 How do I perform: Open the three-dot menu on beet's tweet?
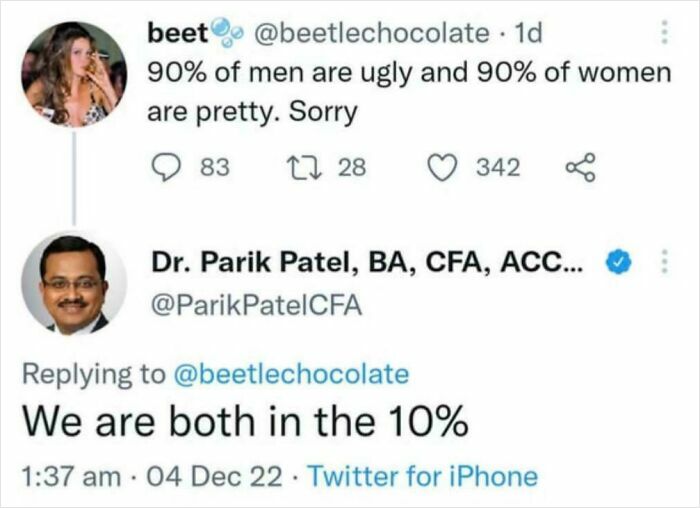point(661,33)
